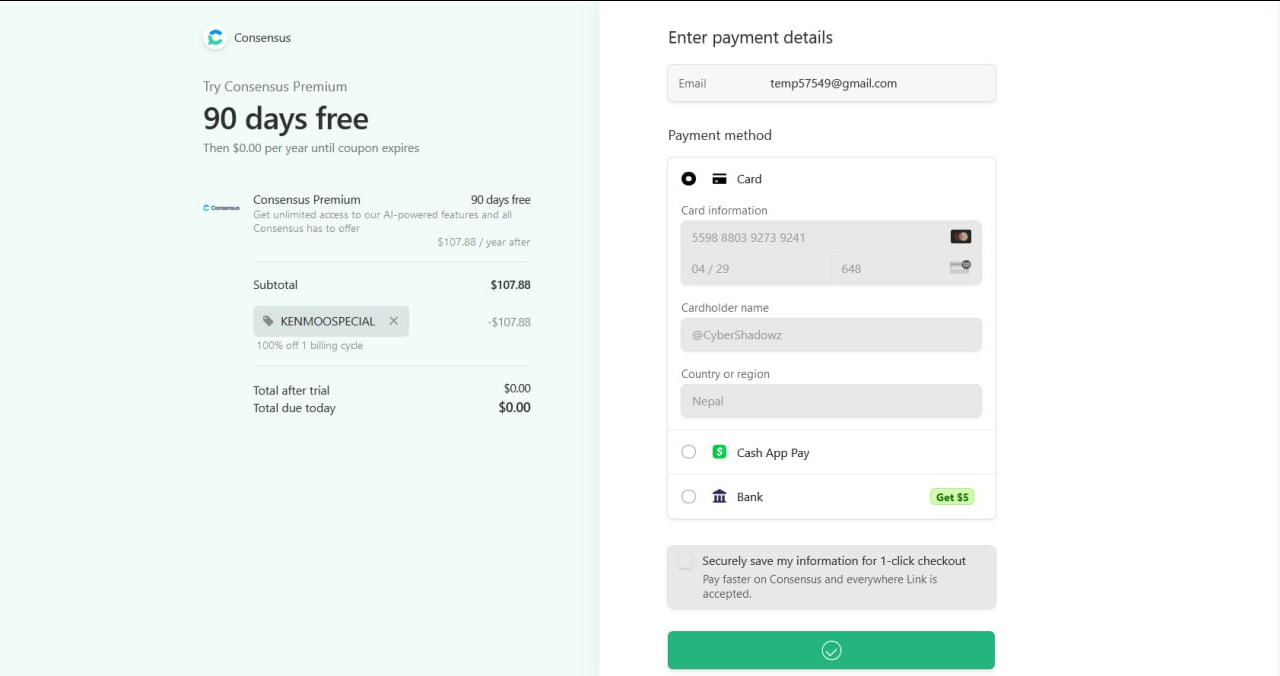
Task: Click the coupon tag icon
Action: [x=268, y=321]
